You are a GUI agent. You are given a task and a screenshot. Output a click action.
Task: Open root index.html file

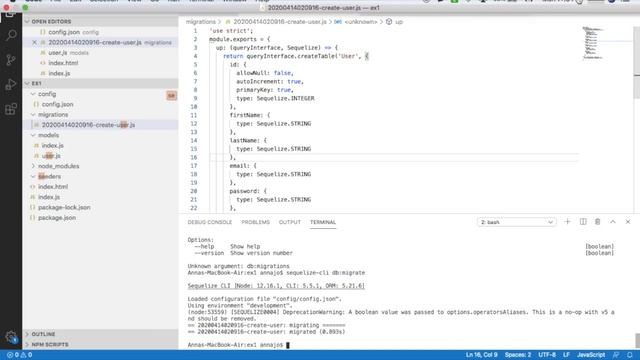click(x=100, y=187)
